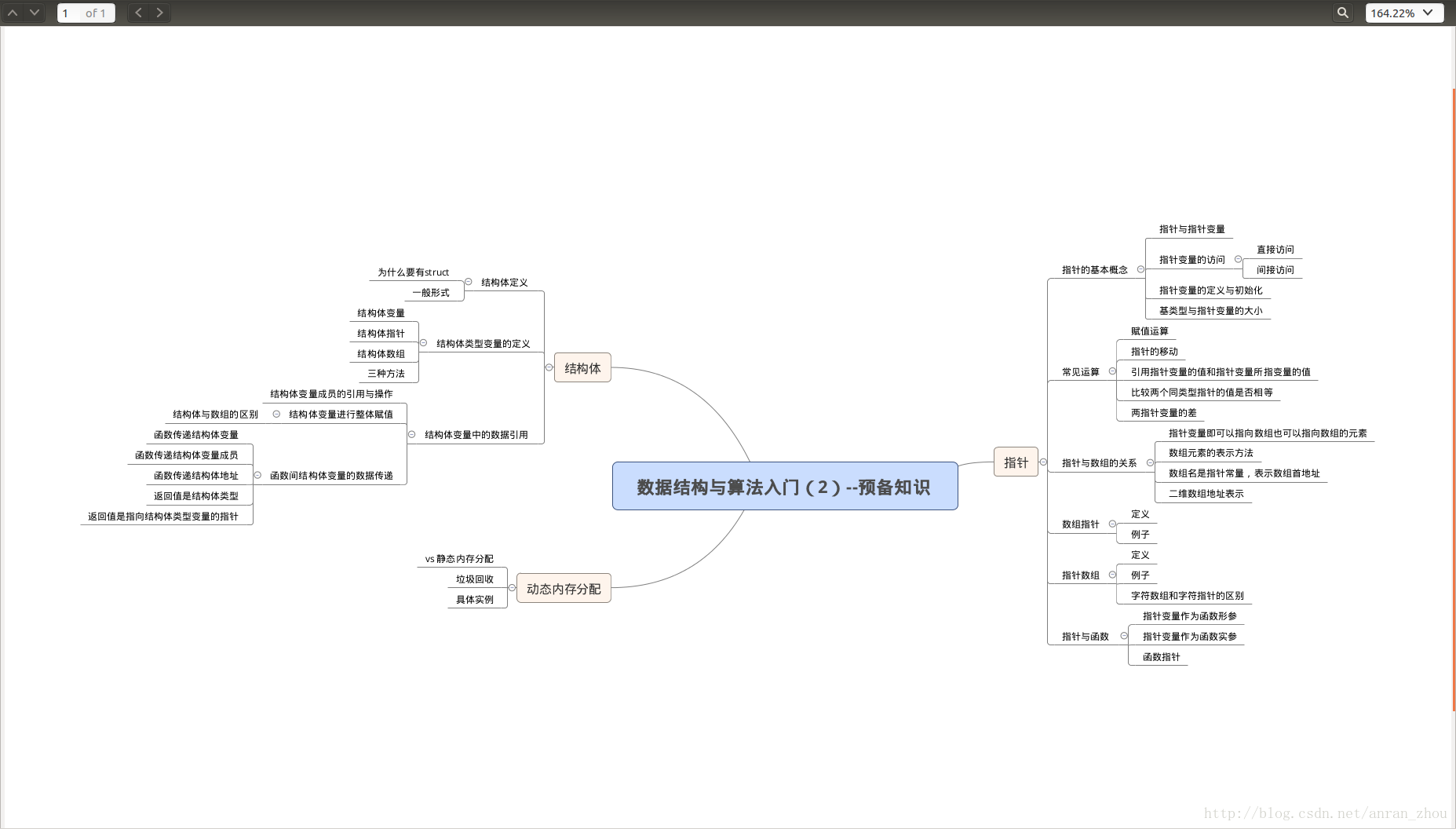Click the 指针数组 topic
Image resolution: width=1456 pixels, height=829 pixels.
pyautogui.click(x=1081, y=575)
